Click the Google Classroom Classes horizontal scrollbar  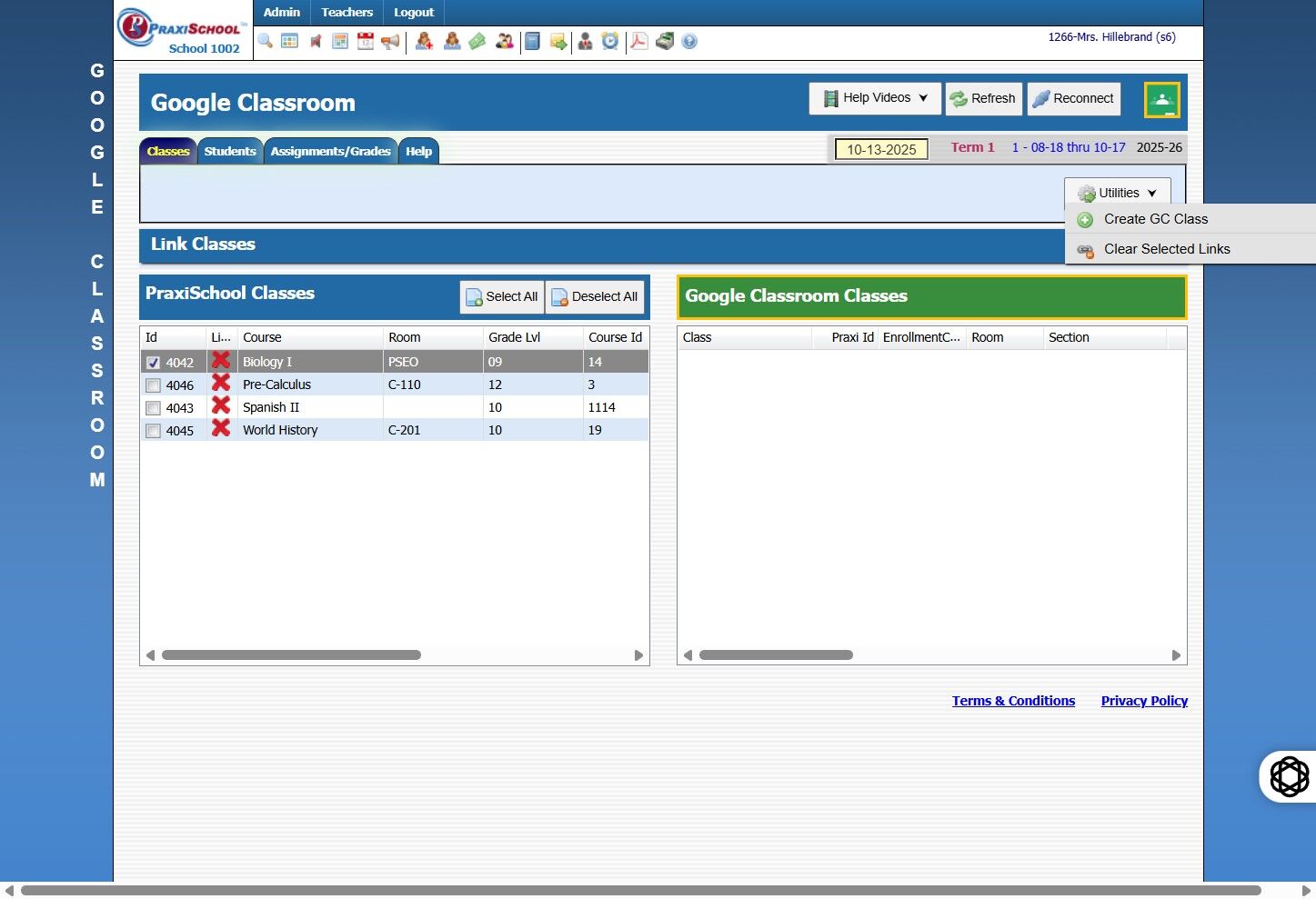tap(776, 654)
